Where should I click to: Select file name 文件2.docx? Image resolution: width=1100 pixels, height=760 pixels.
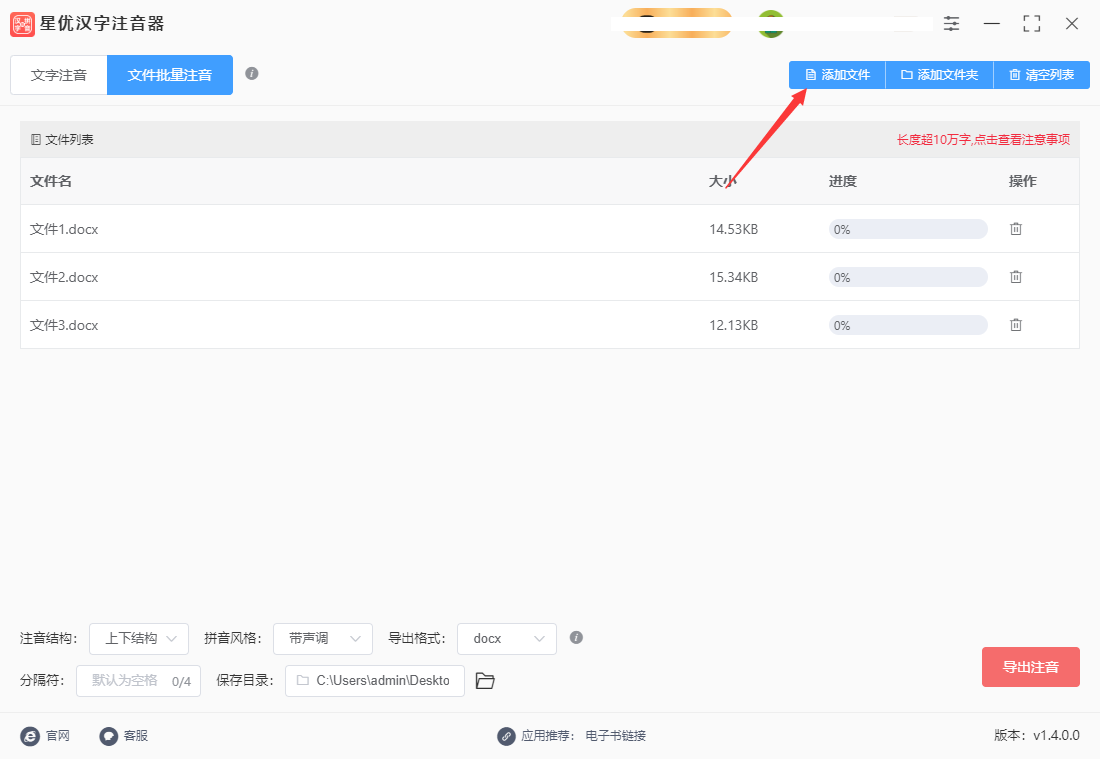tap(64, 277)
